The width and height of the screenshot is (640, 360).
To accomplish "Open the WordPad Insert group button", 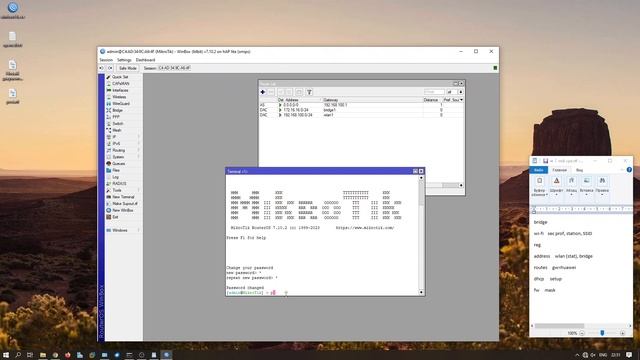I will point(587,187).
